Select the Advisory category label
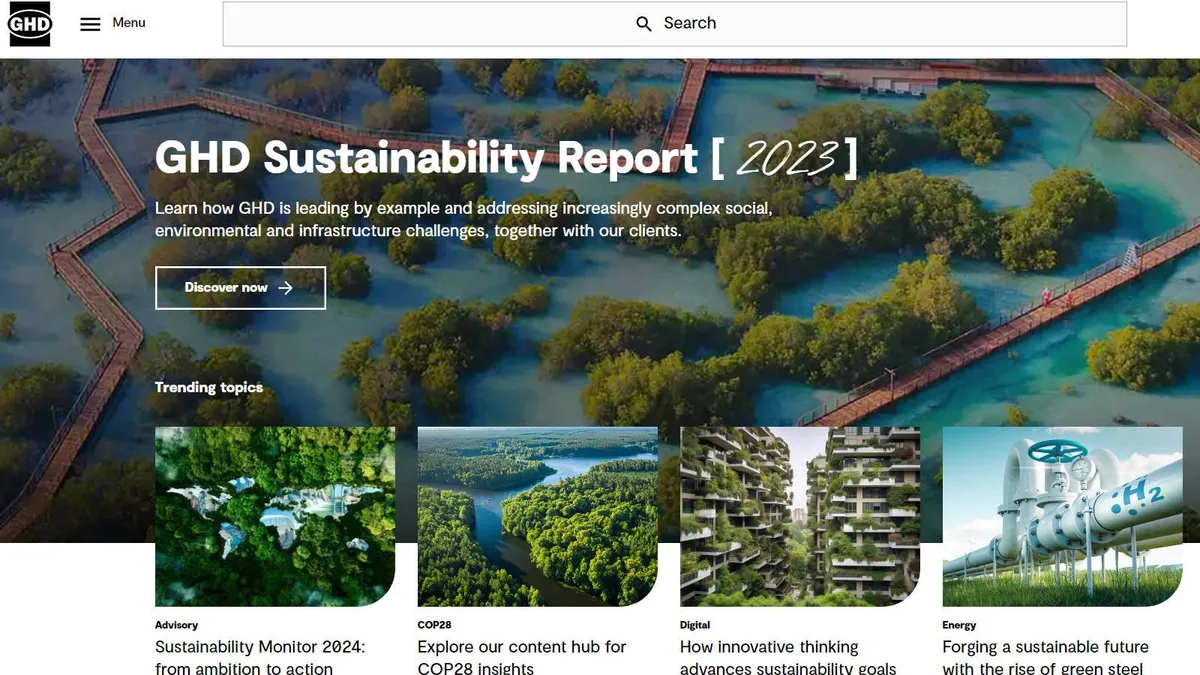This screenshot has width=1200, height=675. click(177, 625)
